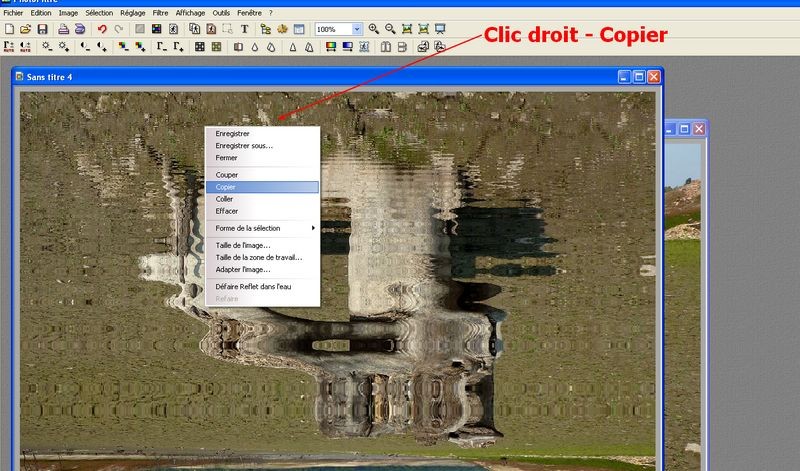Open the Réglage menu
Screen dimensions: 800x471
[131, 13]
